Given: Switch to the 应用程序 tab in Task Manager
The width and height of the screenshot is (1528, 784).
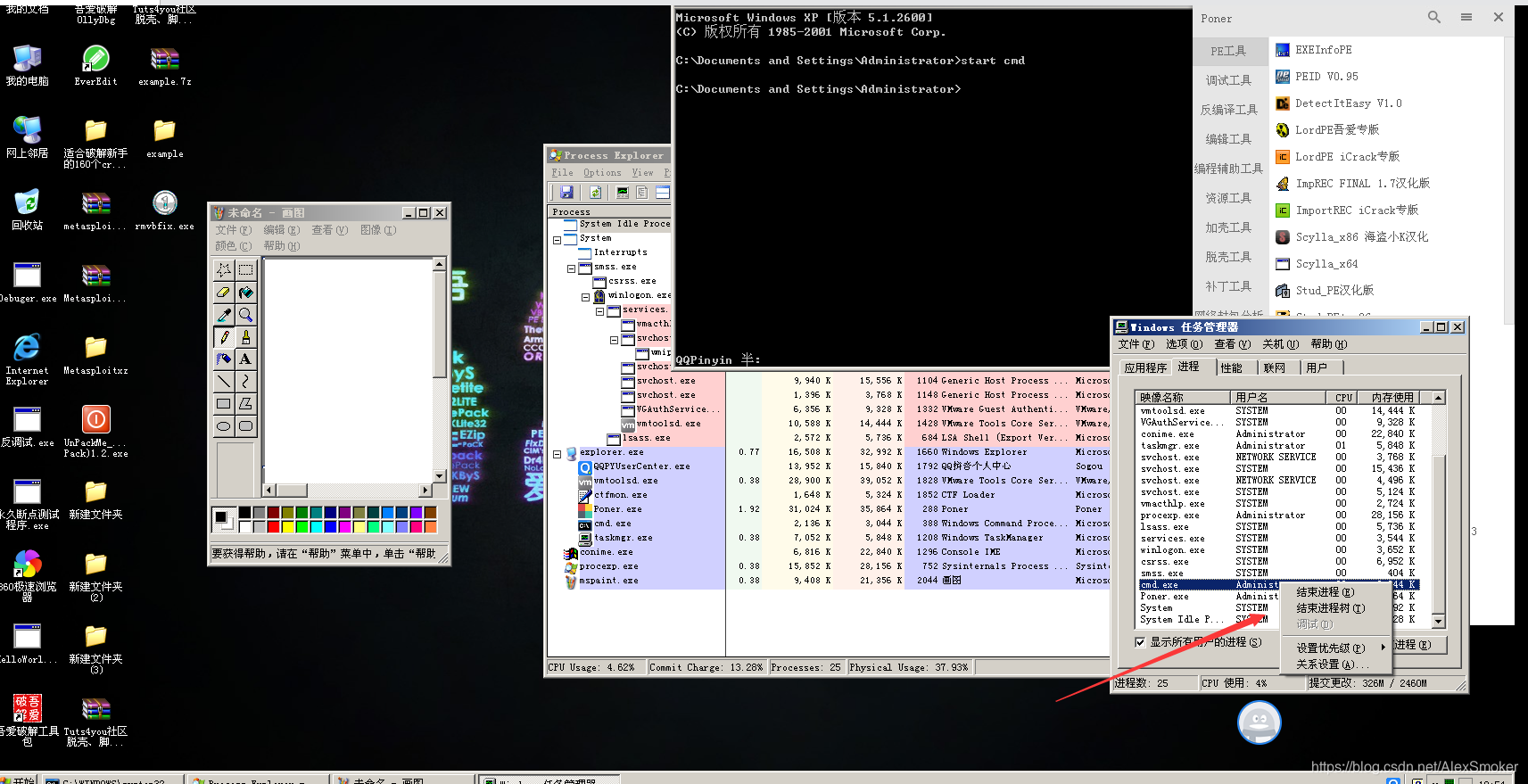Looking at the screenshot, I should tap(1145, 367).
